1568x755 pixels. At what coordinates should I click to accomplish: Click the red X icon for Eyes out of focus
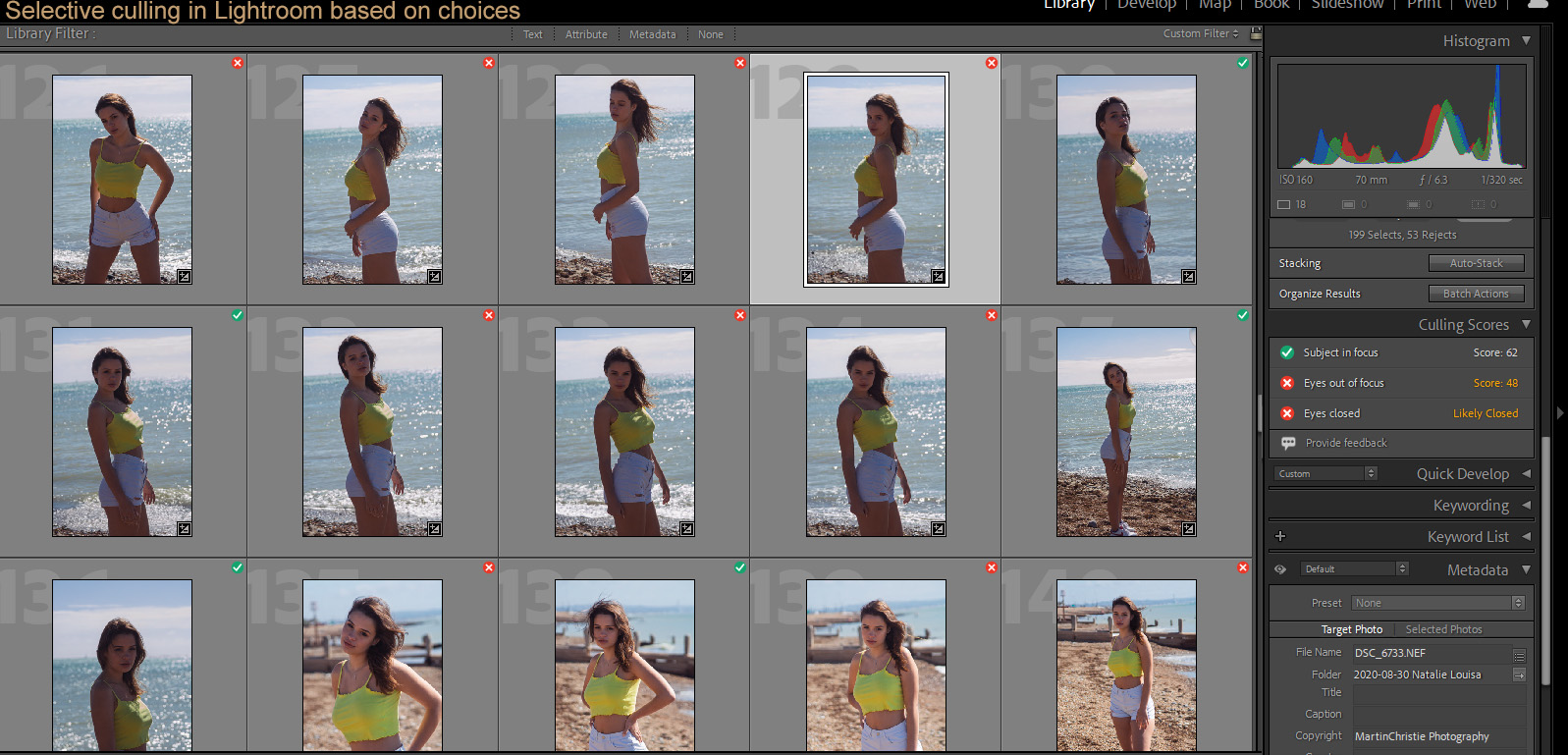tap(1287, 384)
